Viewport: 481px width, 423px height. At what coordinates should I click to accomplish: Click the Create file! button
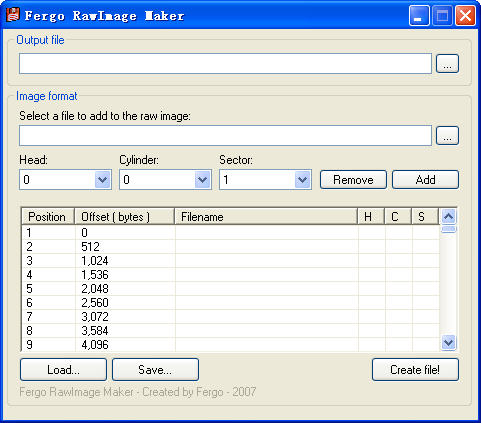click(x=415, y=370)
